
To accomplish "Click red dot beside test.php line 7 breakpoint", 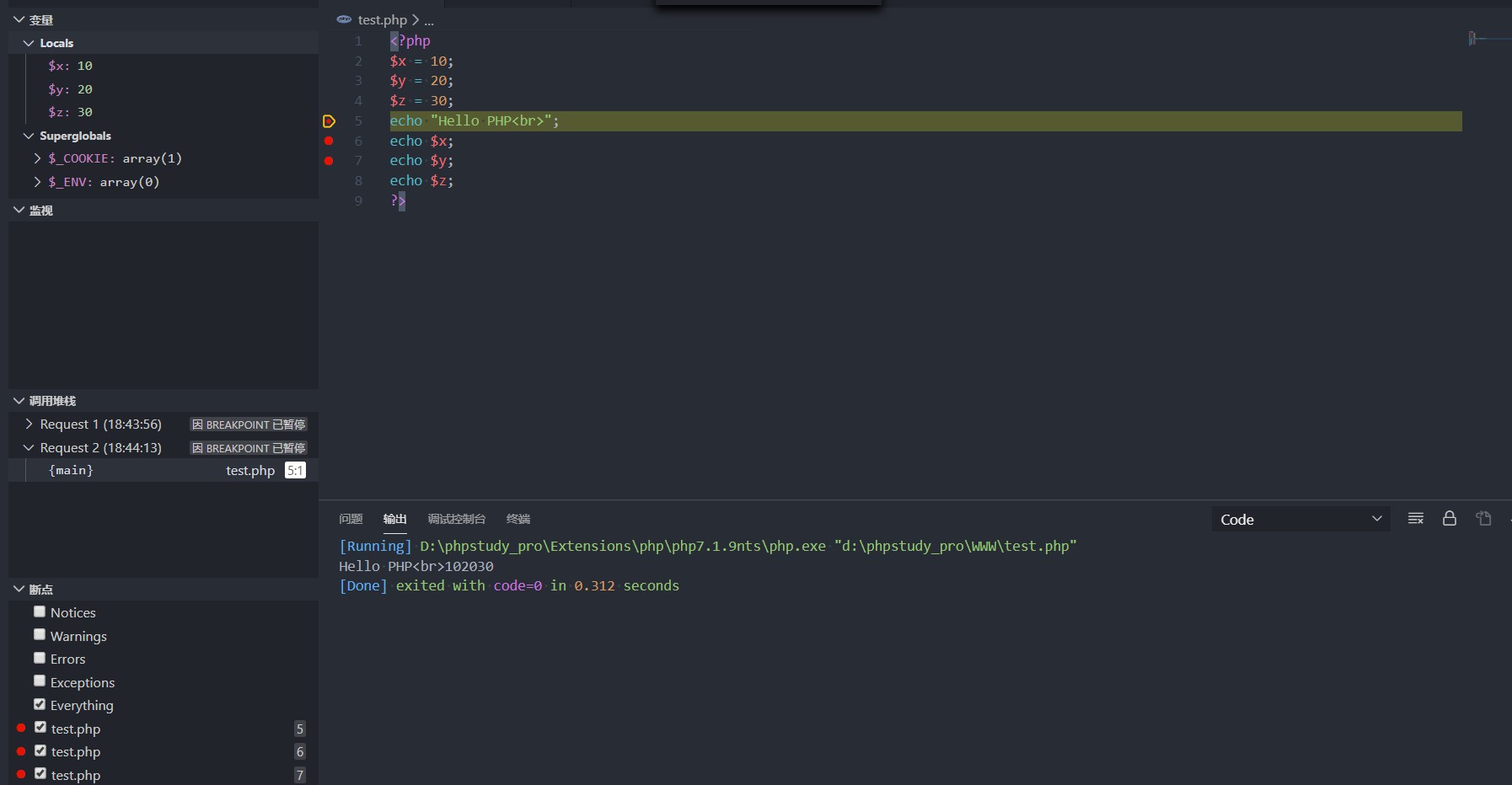I will click(x=21, y=774).
